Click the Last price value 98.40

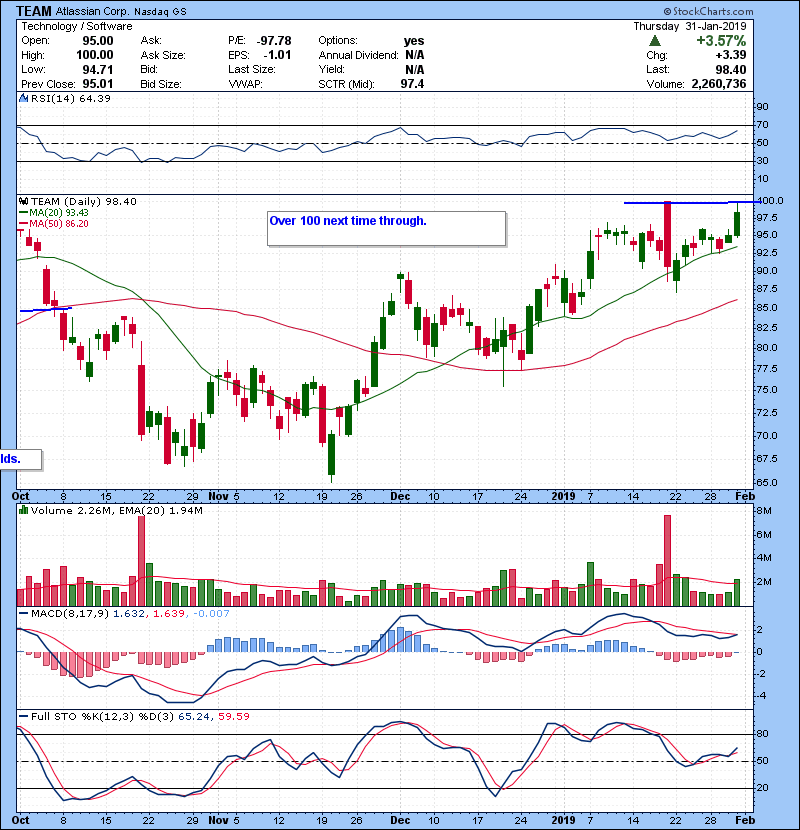[731, 69]
